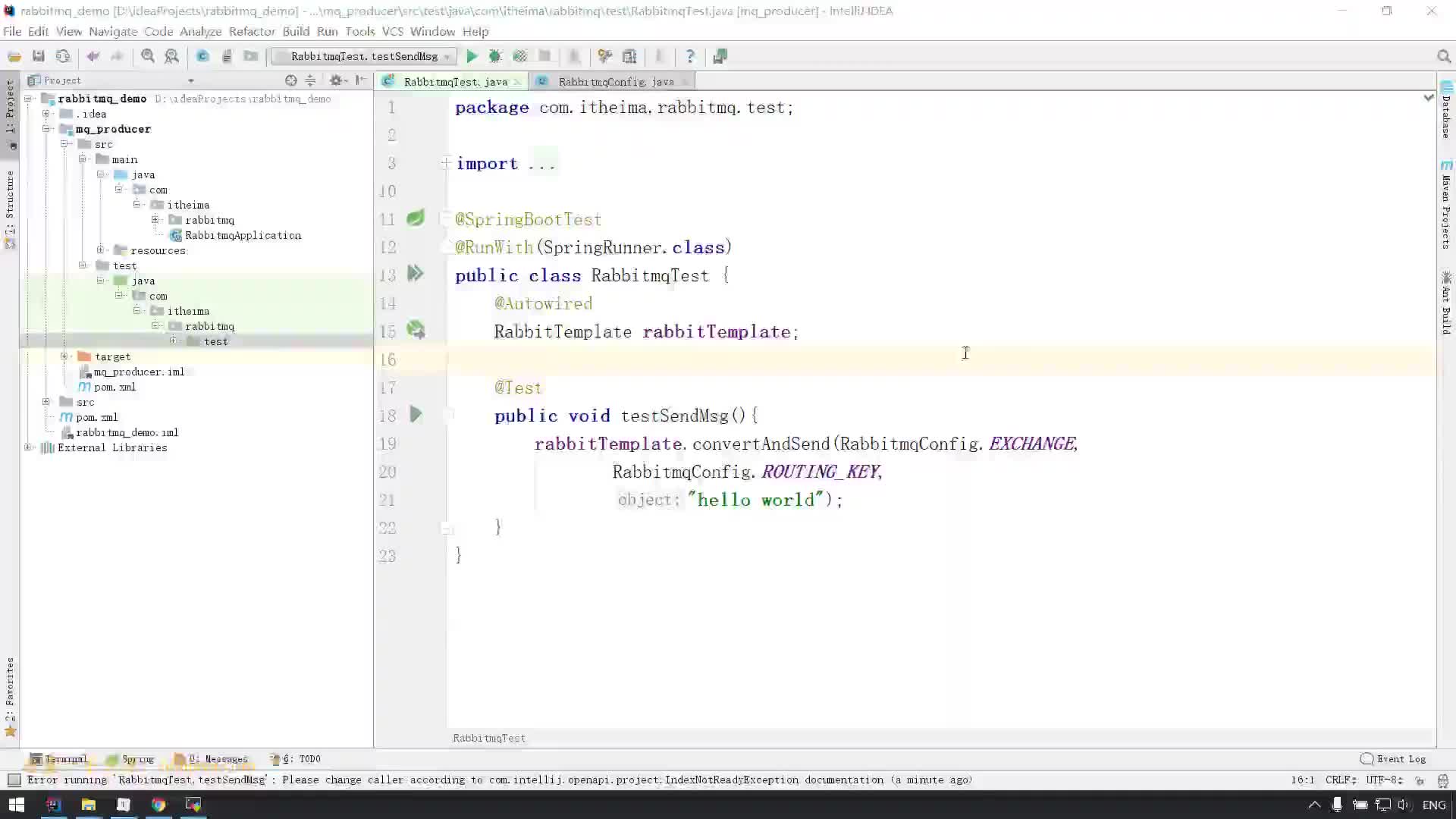Collapse the mq_producer module node
The image size is (1456, 819).
[46, 129]
